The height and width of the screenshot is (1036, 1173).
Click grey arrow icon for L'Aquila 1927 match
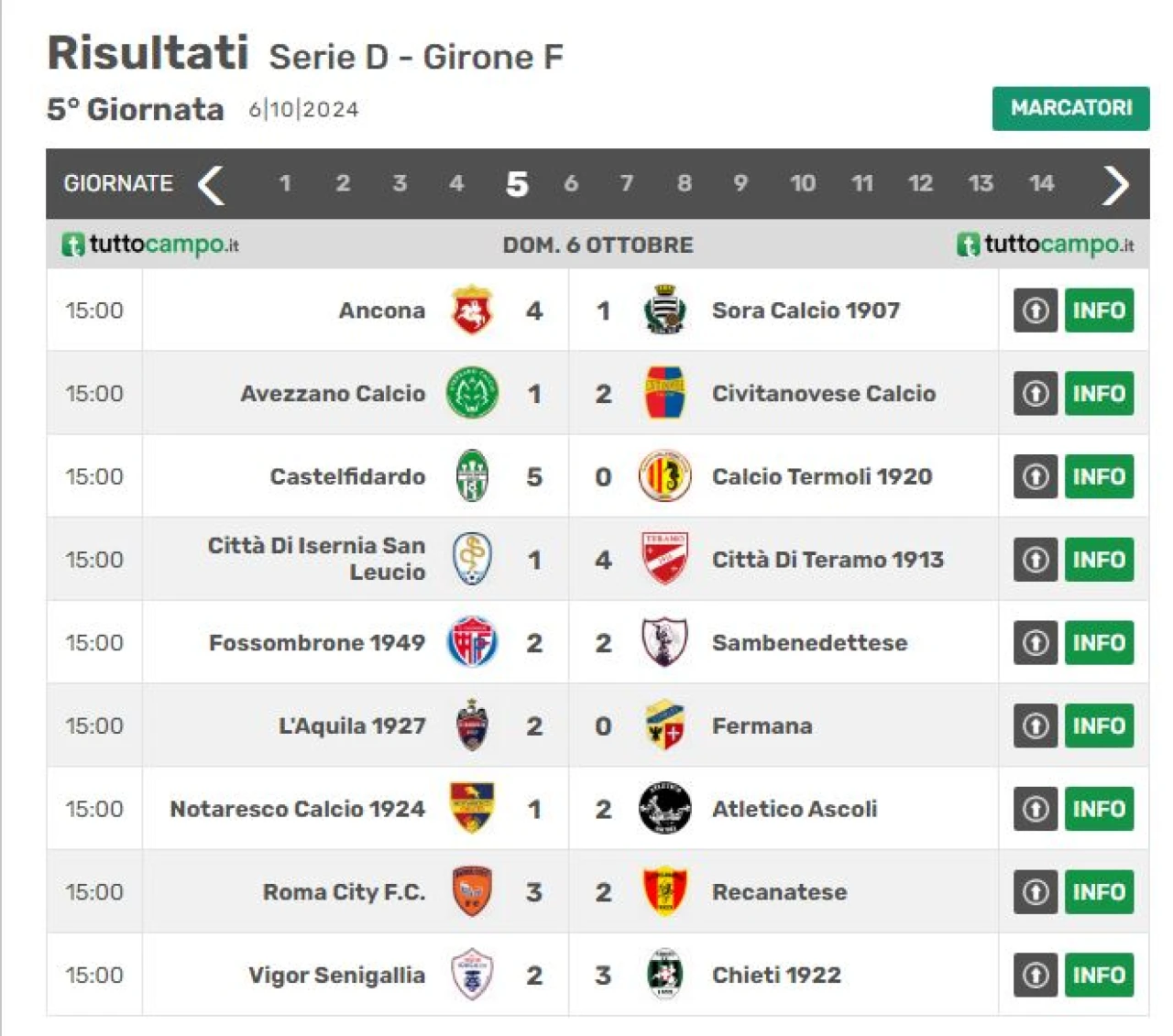1036,726
